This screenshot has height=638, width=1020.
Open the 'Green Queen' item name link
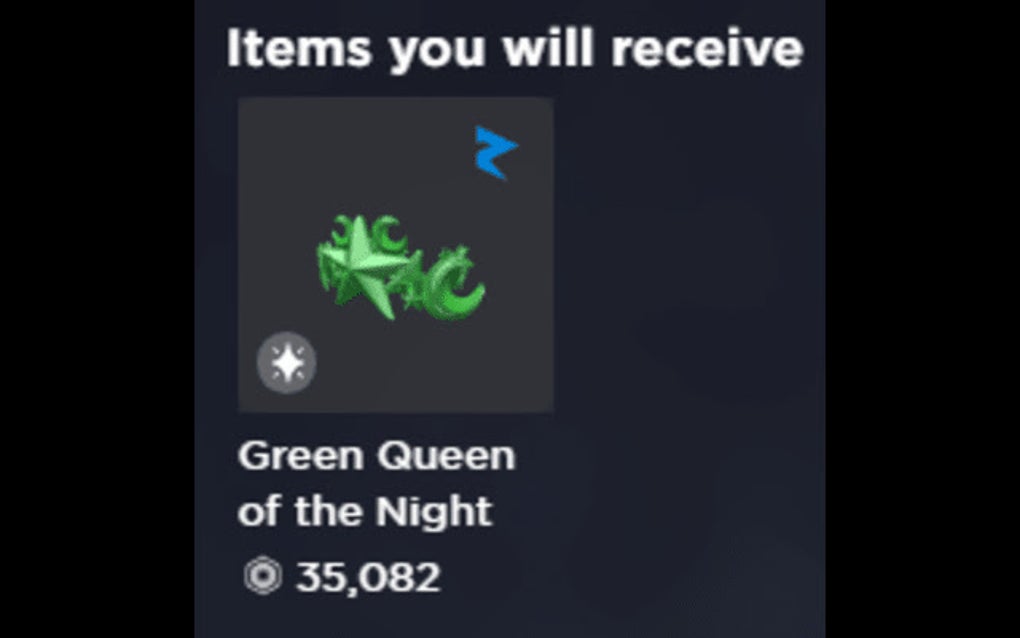point(377,455)
